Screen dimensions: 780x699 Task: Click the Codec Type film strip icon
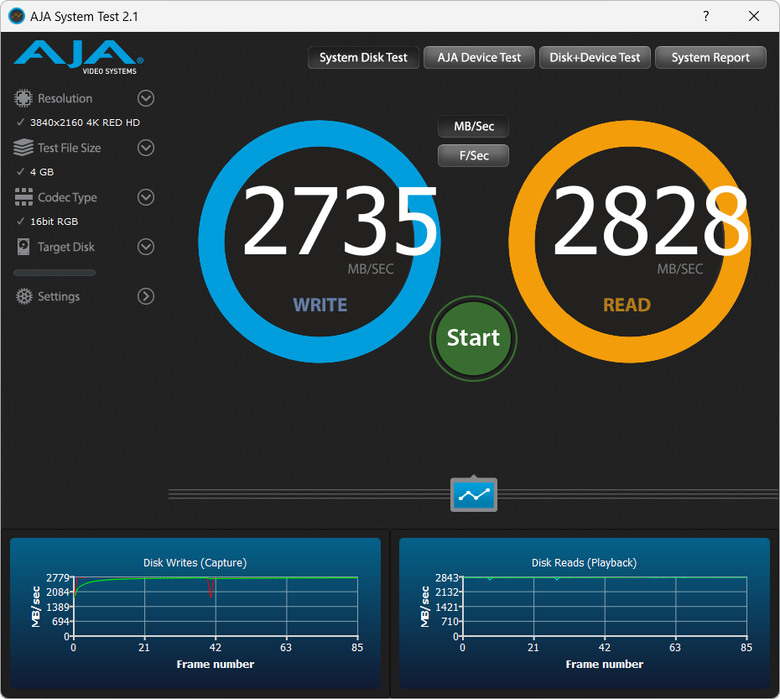click(23, 197)
